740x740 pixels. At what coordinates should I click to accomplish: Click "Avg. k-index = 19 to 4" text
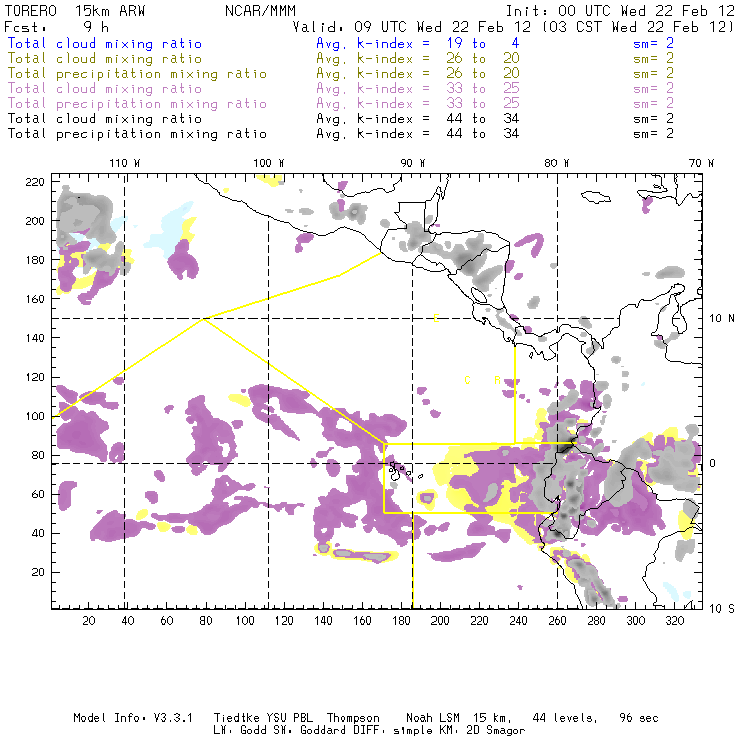pos(418,44)
